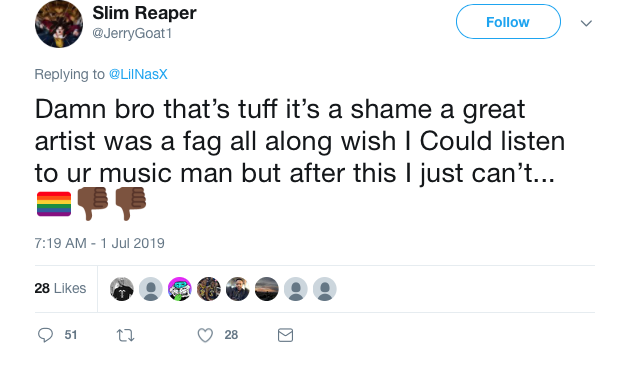Click the 7:19 AM - 1 Jul 2019 timestamp

99,243
